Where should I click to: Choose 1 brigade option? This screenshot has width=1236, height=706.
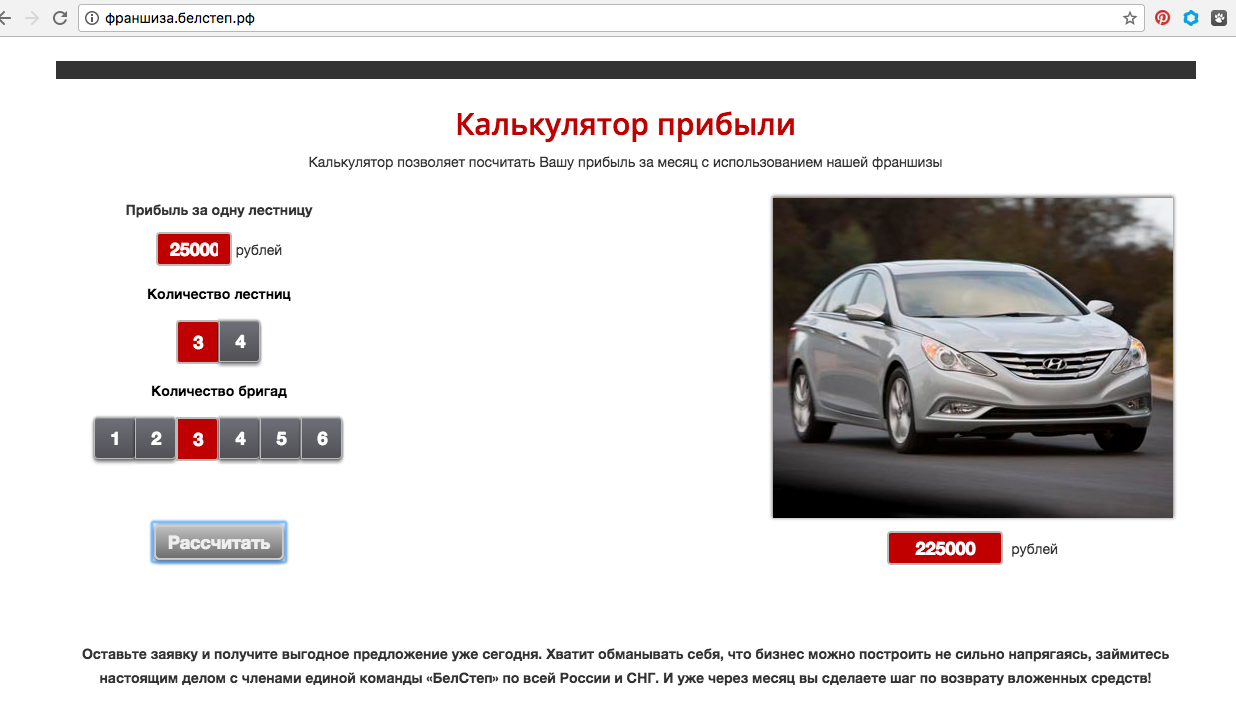click(x=115, y=439)
